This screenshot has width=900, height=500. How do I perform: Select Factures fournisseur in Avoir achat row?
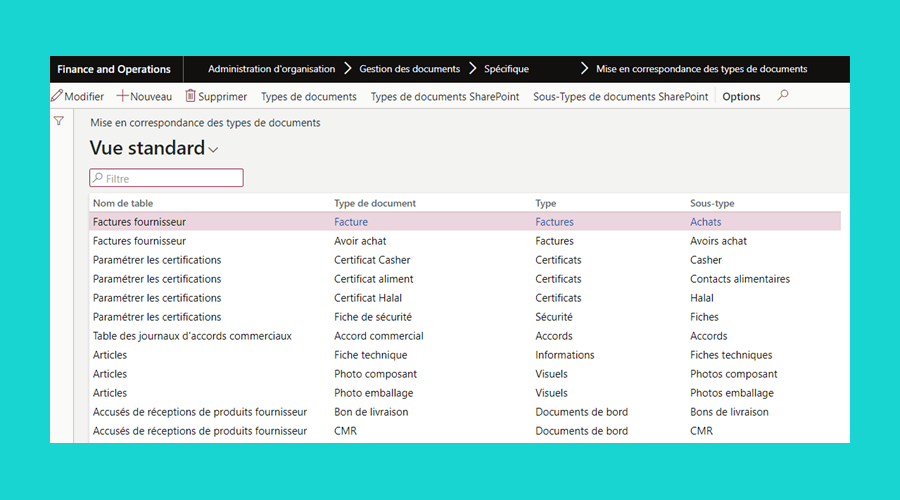(x=139, y=241)
